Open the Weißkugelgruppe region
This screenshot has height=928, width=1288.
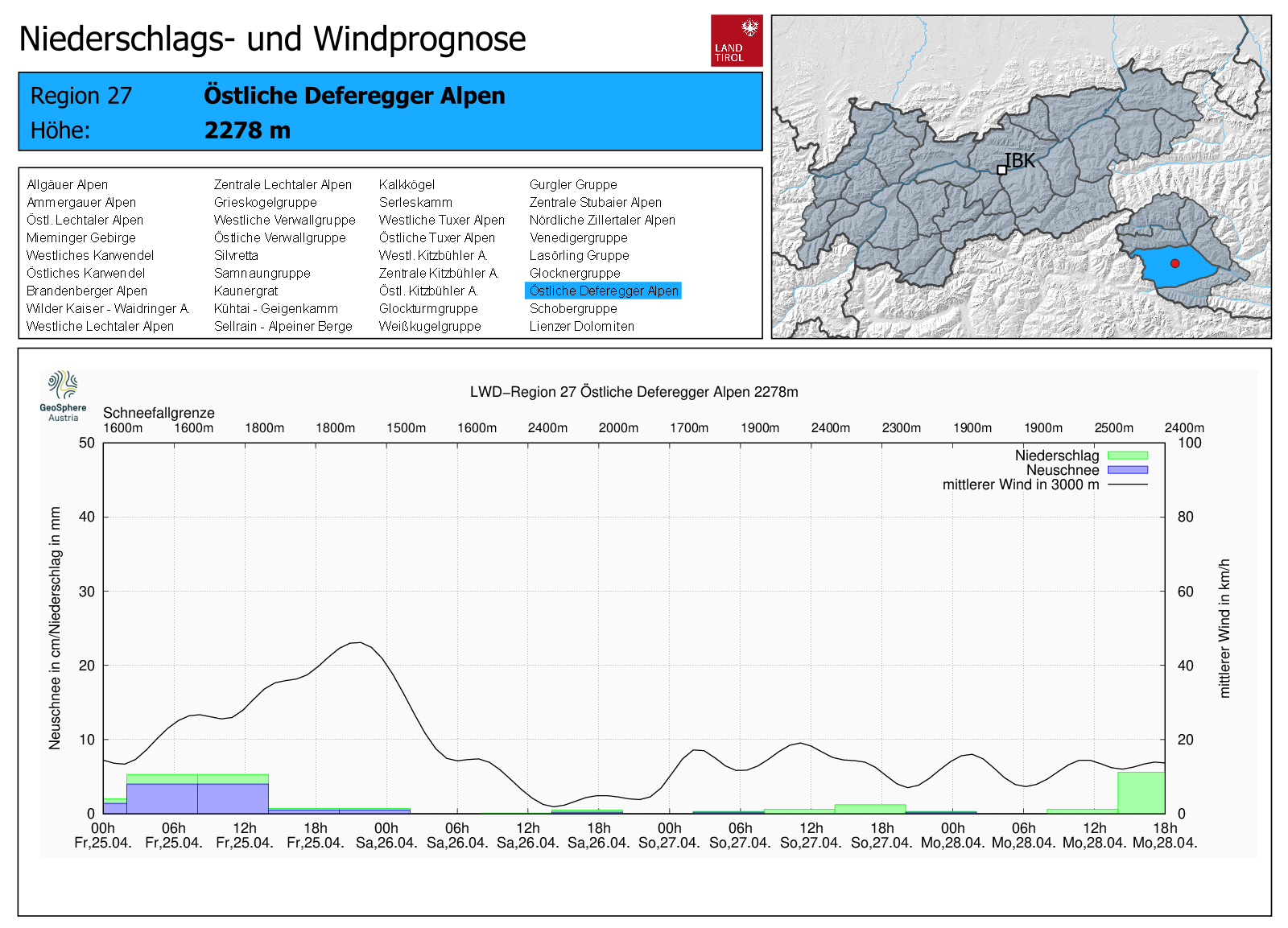pyautogui.click(x=430, y=327)
